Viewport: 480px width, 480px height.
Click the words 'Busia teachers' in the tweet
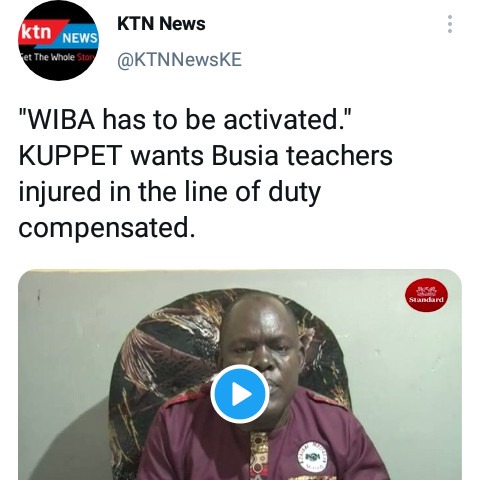[302, 156]
